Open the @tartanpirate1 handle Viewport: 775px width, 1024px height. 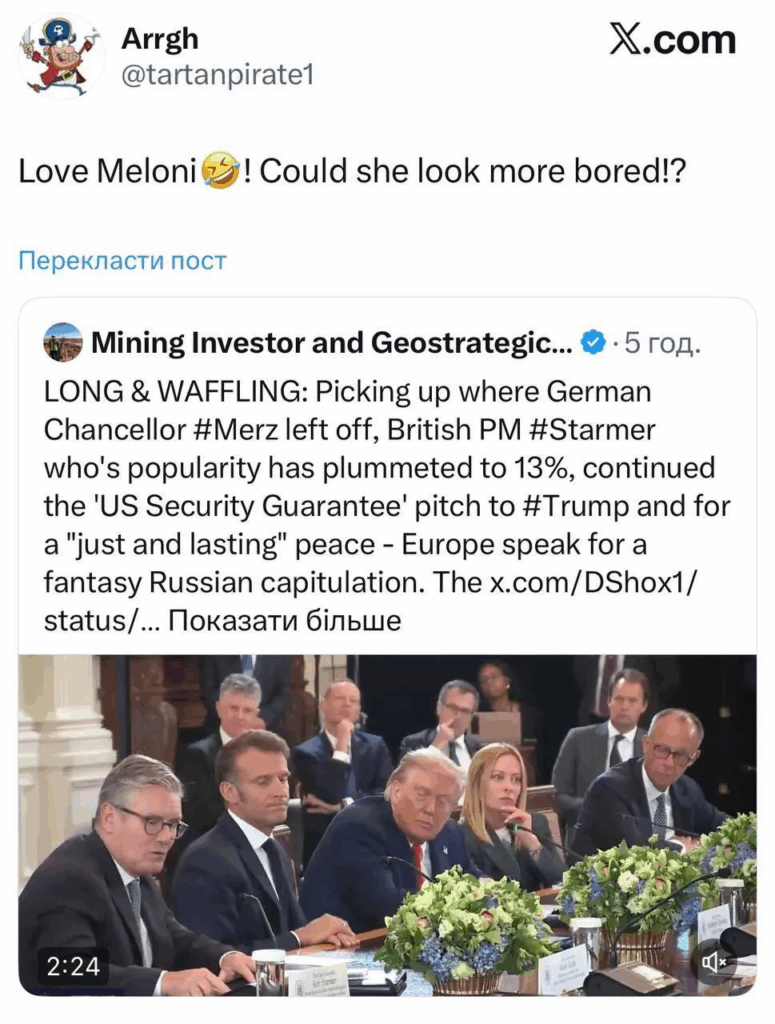[217, 75]
